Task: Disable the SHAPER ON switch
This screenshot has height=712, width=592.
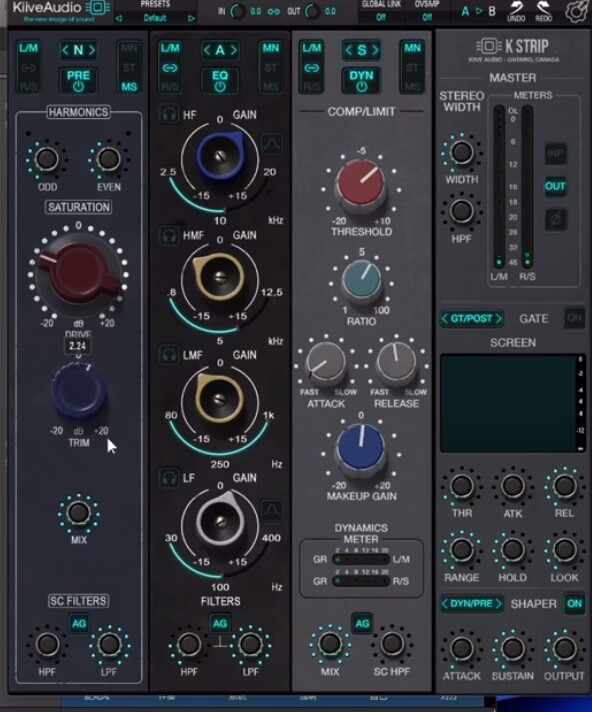Action: (574, 603)
